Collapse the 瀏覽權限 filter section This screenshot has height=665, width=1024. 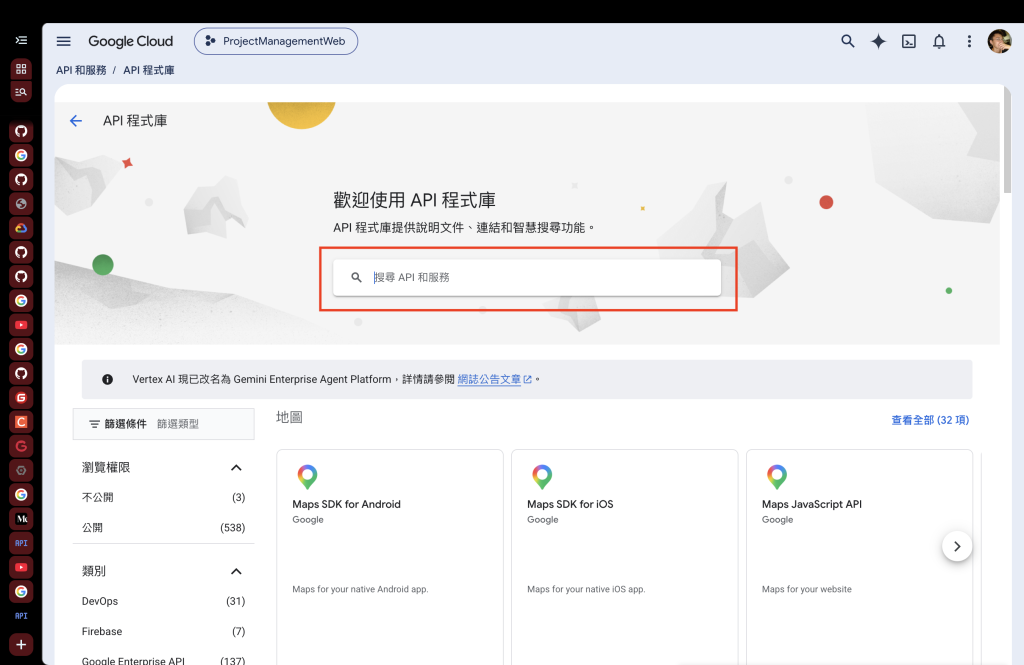pos(236,468)
